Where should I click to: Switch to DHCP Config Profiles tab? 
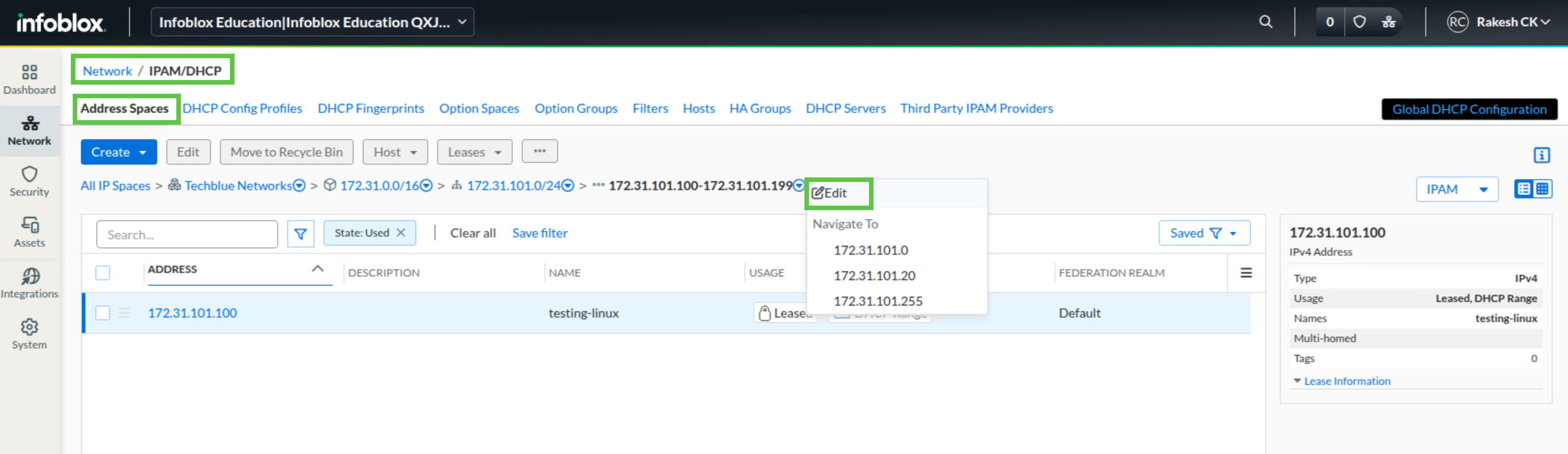242,108
